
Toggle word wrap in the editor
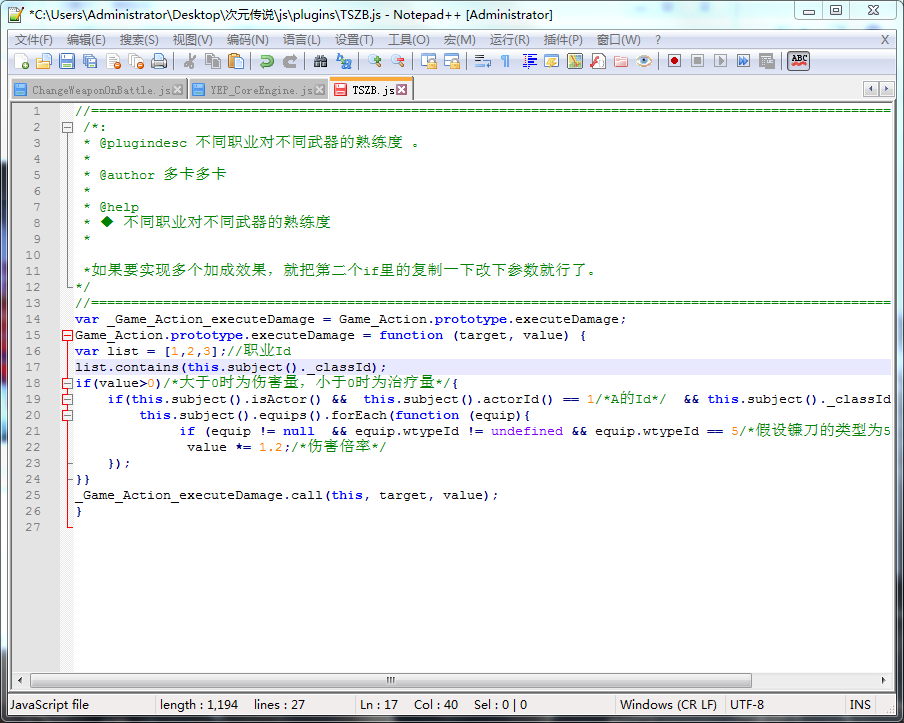pos(483,61)
